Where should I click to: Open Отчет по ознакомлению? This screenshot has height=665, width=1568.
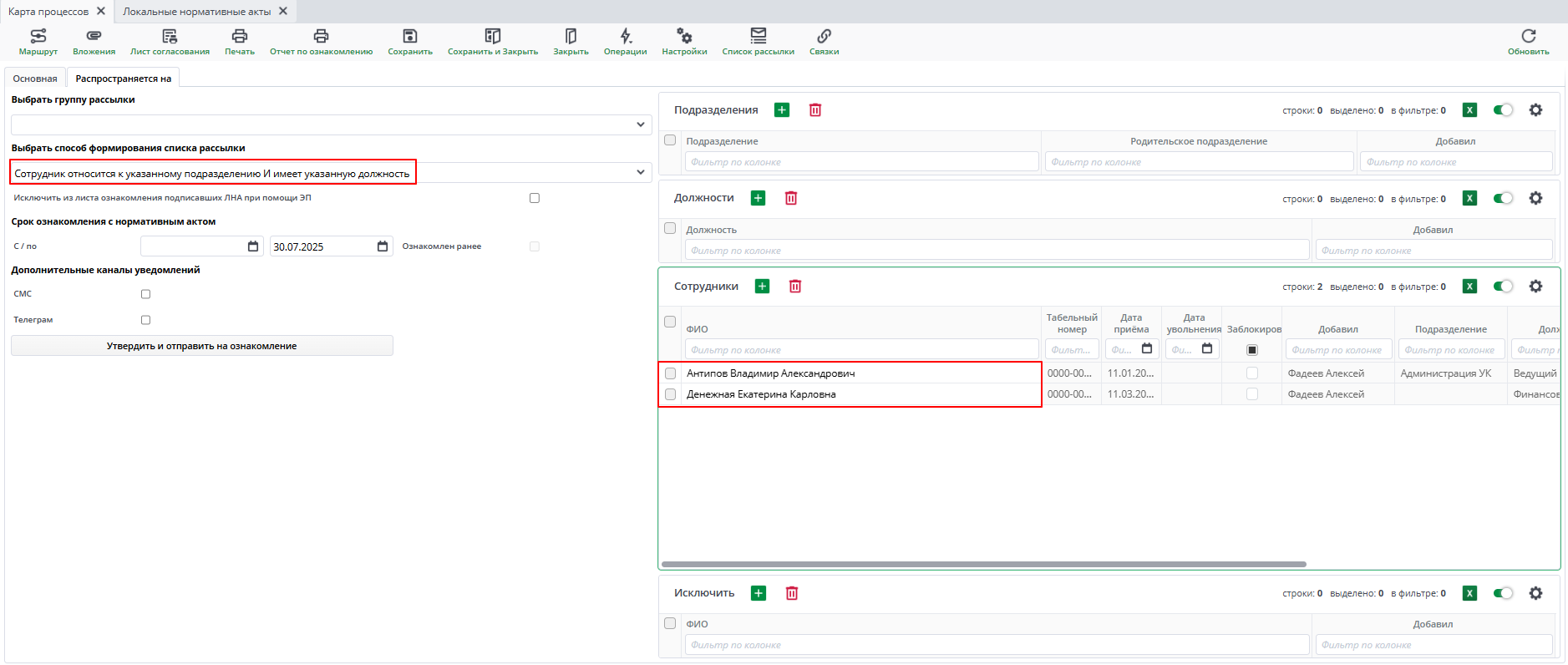click(x=321, y=41)
